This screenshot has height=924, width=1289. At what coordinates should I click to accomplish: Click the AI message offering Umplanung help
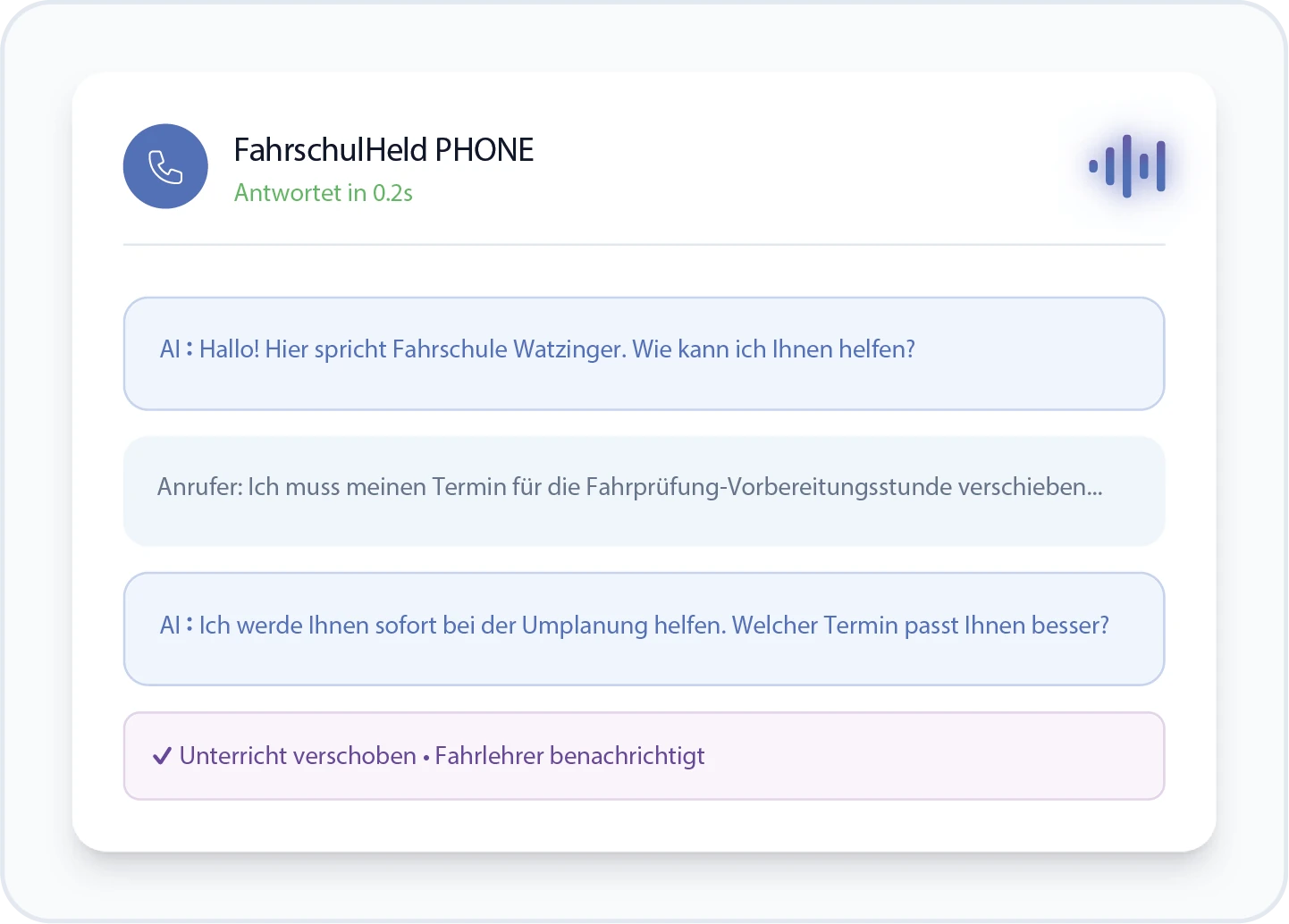click(x=644, y=628)
